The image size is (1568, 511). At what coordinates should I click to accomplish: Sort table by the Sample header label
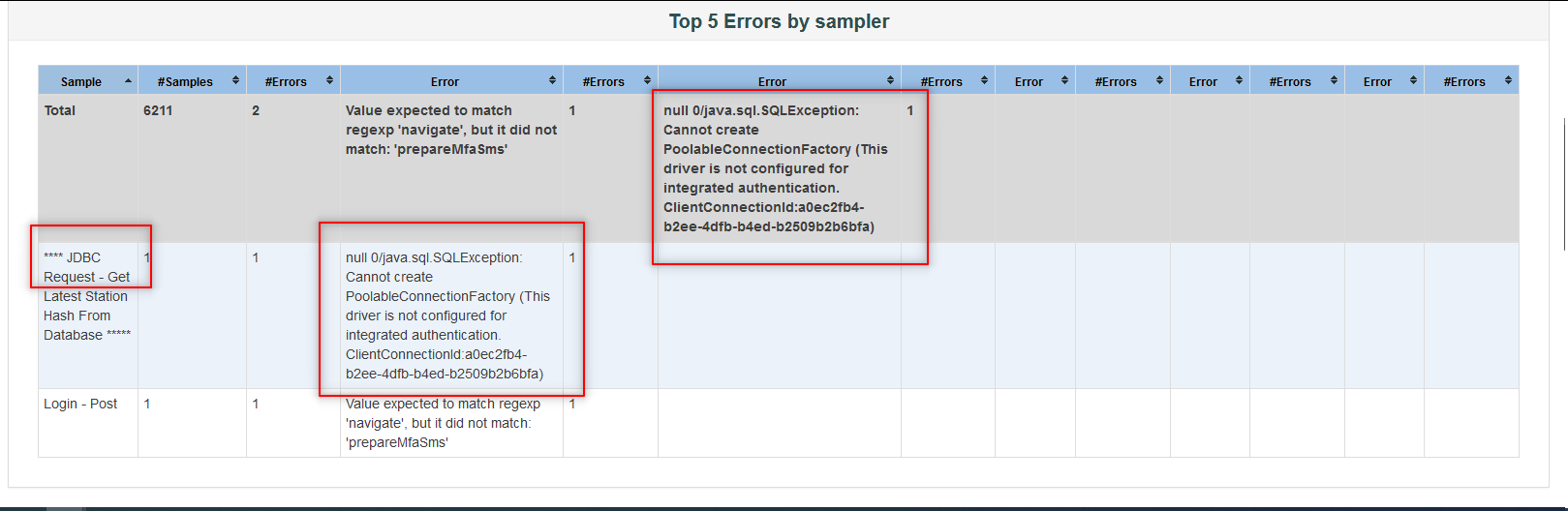tap(81, 82)
